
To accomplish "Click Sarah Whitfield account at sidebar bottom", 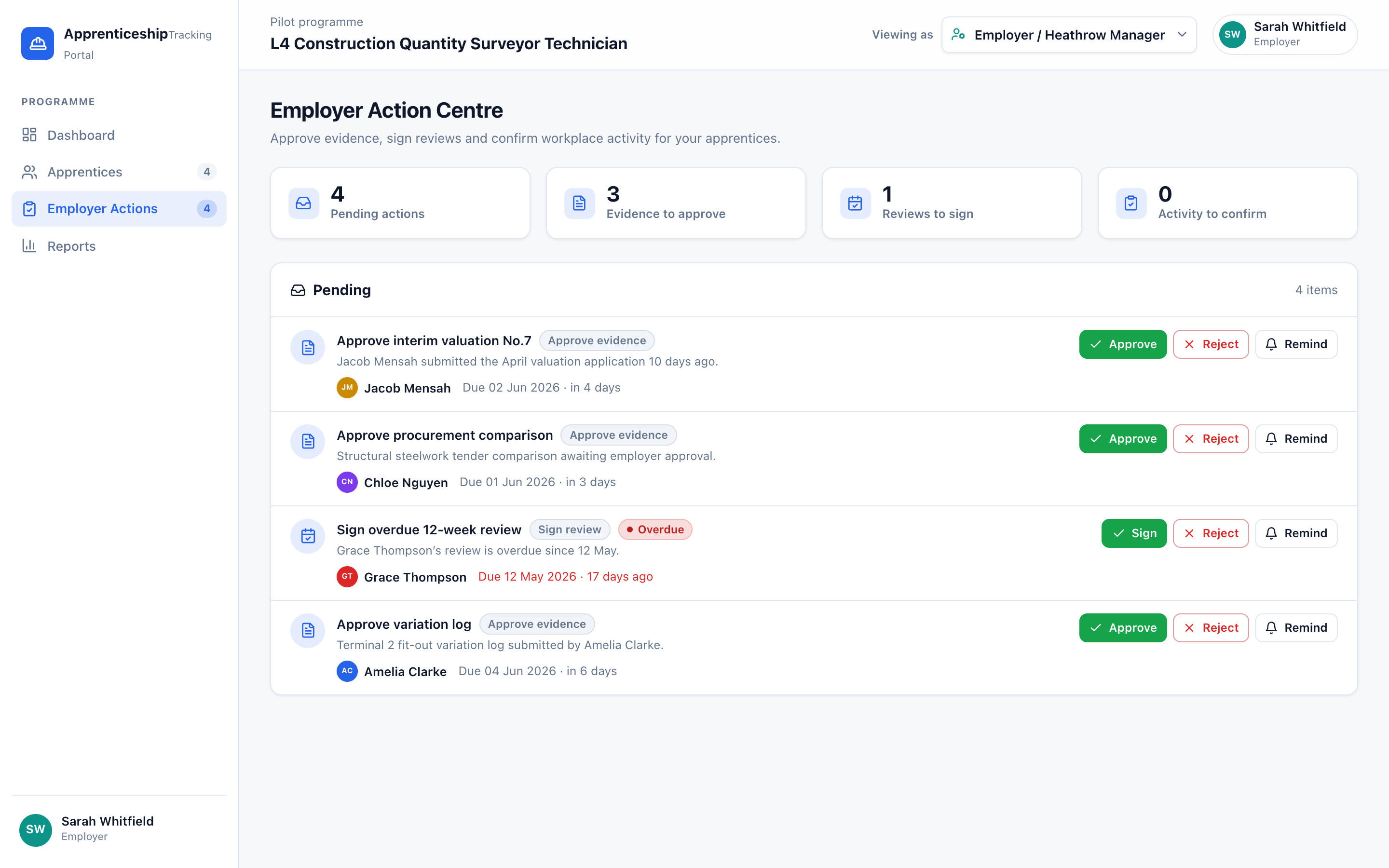I will pos(119,829).
